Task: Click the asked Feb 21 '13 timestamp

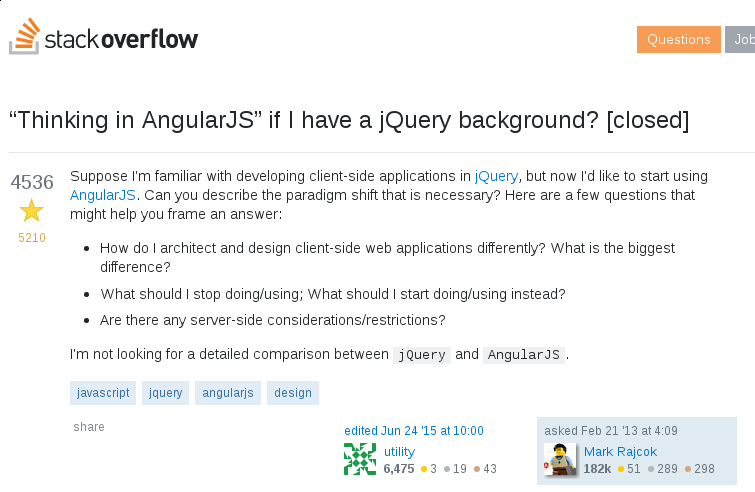Action: click(611, 430)
